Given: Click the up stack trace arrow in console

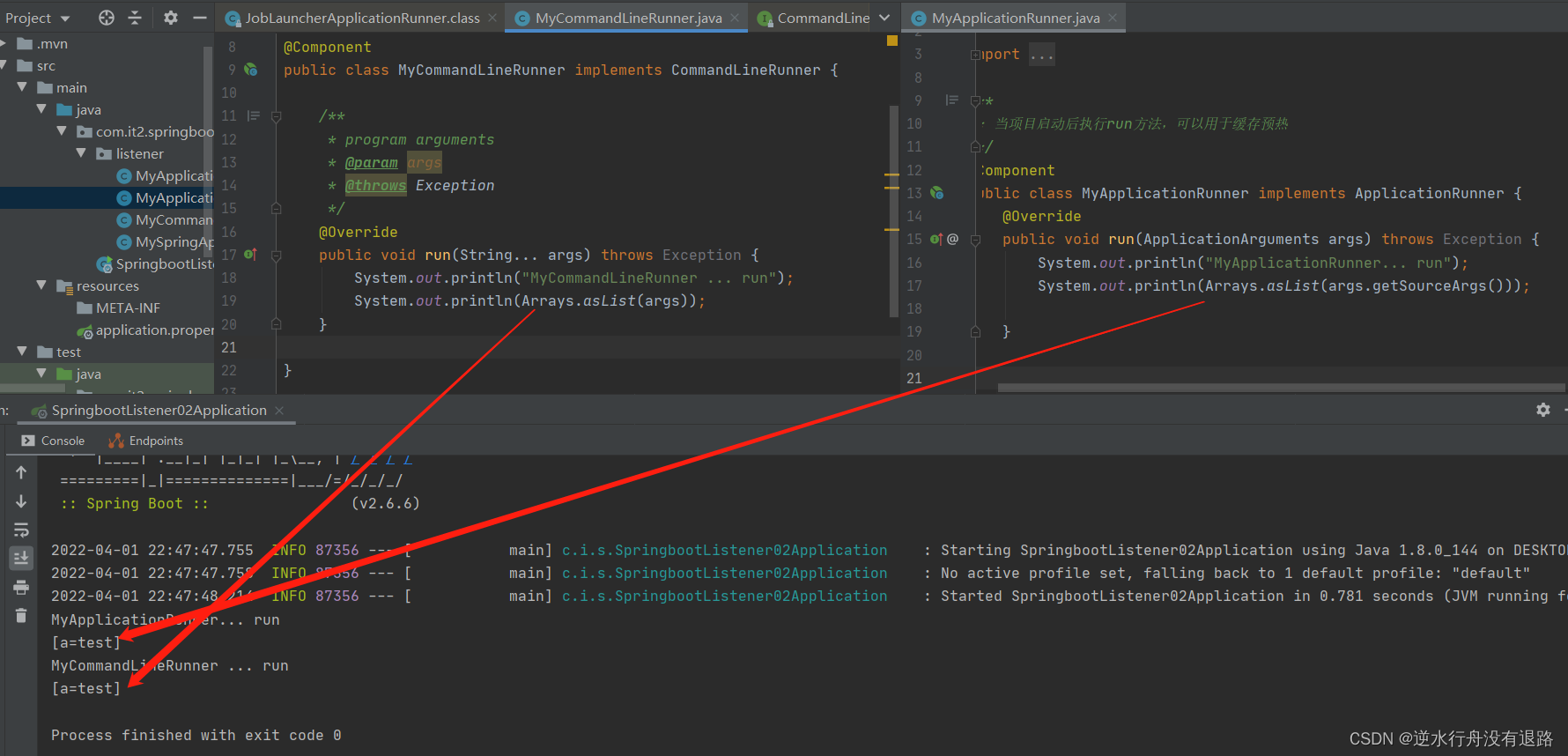Looking at the screenshot, I should [21, 472].
